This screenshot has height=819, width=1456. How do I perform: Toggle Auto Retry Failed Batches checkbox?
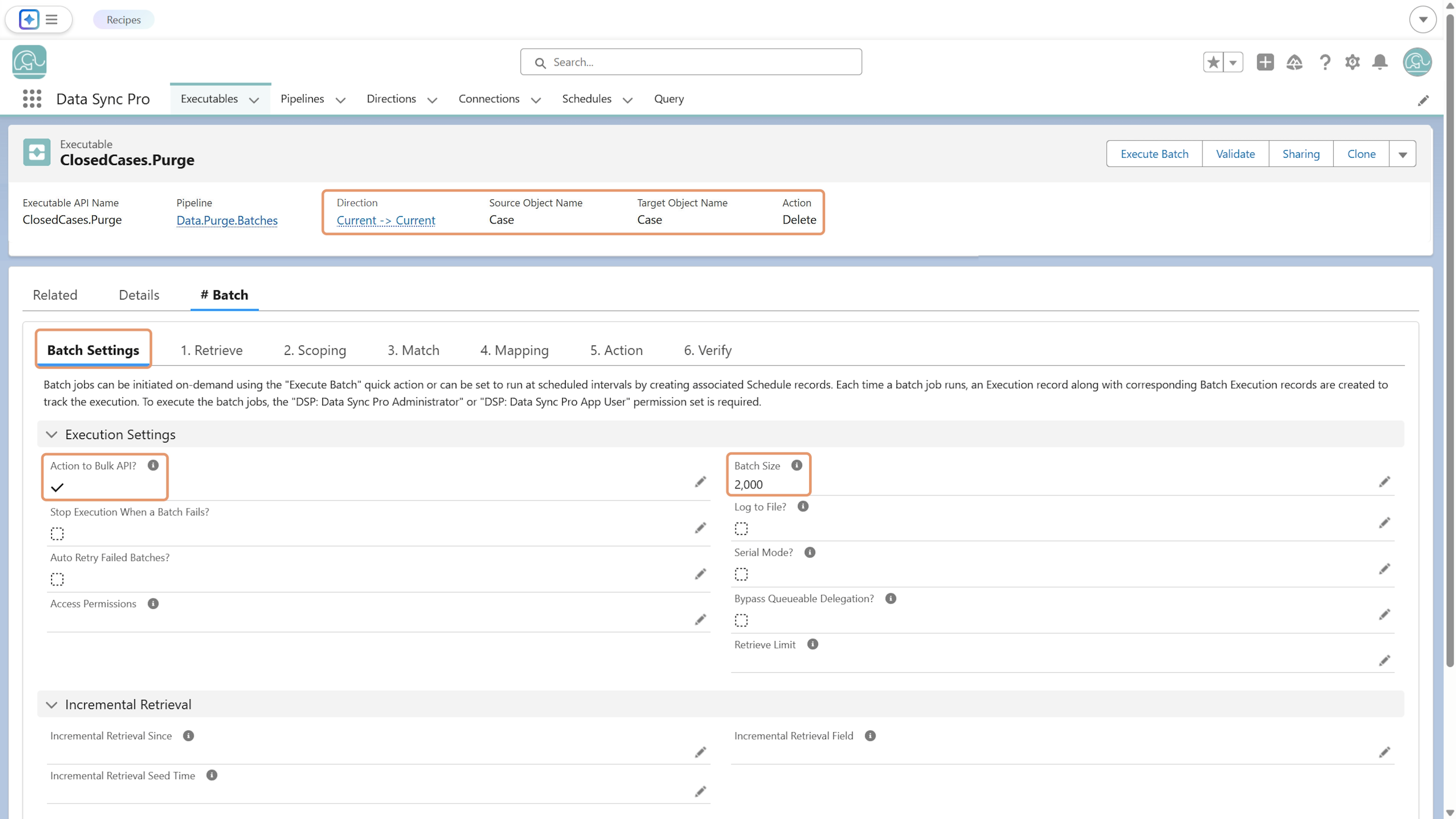click(57, 579)
